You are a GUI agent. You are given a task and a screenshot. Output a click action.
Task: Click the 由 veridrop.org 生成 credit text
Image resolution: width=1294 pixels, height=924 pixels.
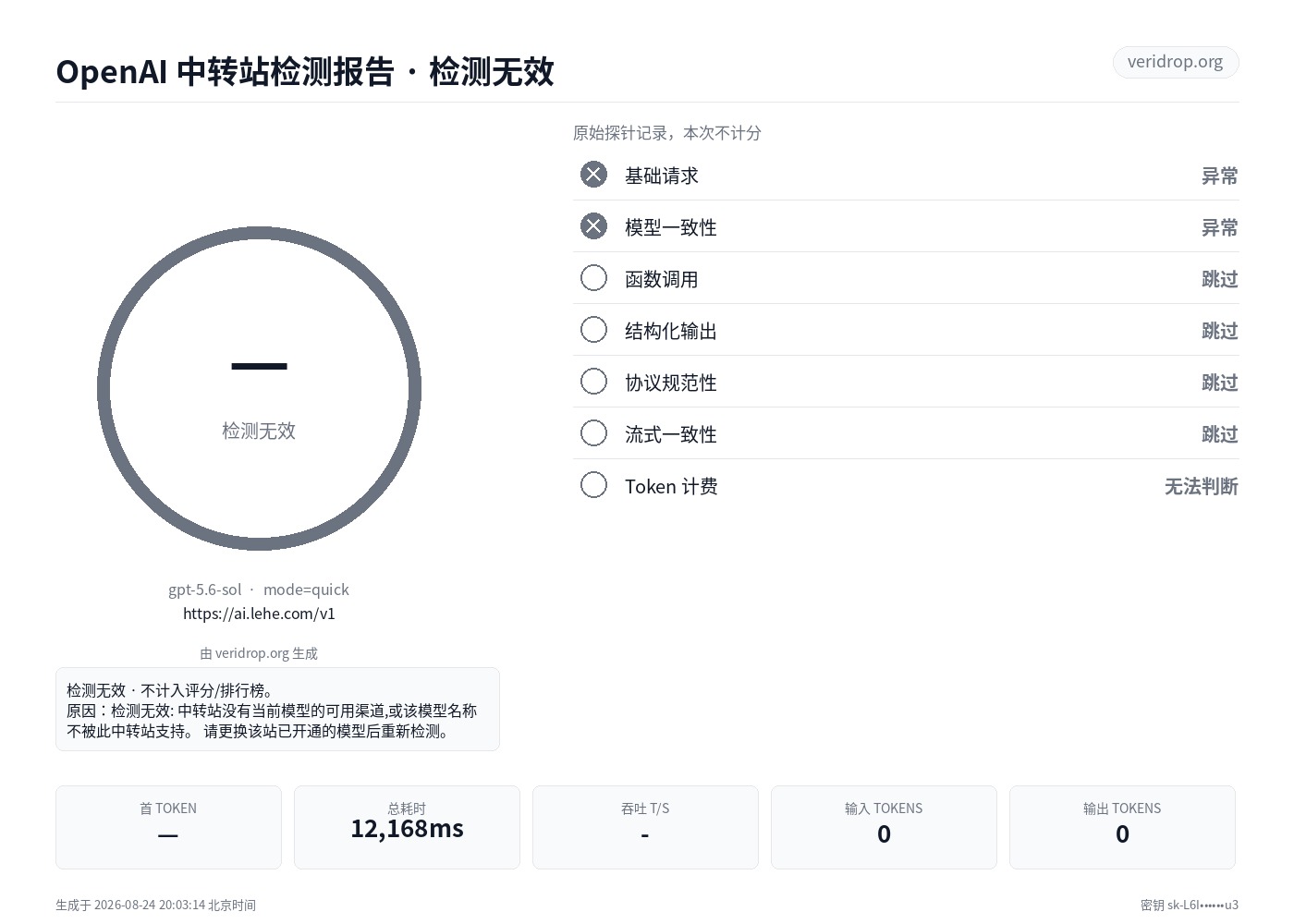[259, 653]
